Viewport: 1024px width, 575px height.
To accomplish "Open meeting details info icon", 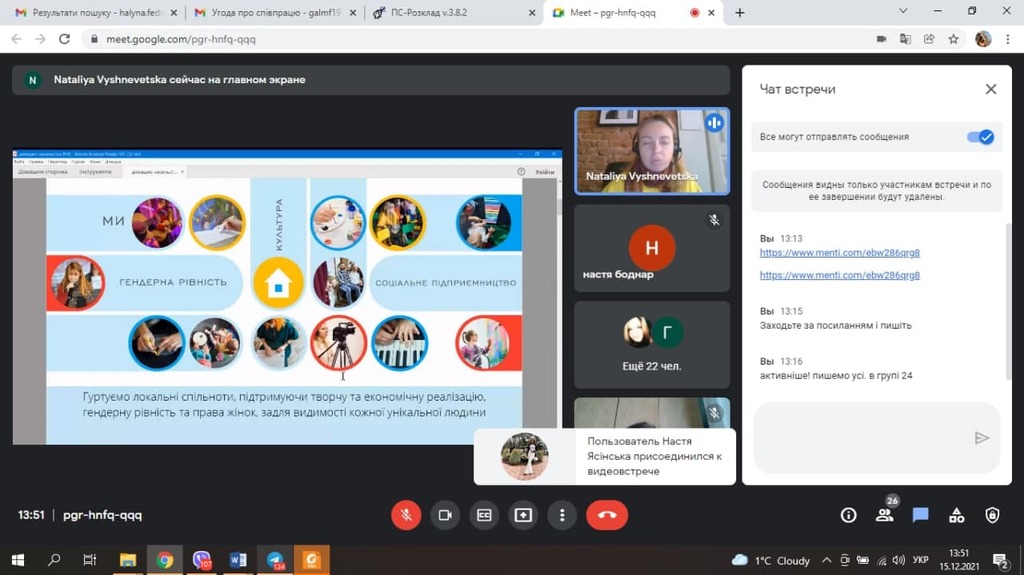I will pos(848,515).
